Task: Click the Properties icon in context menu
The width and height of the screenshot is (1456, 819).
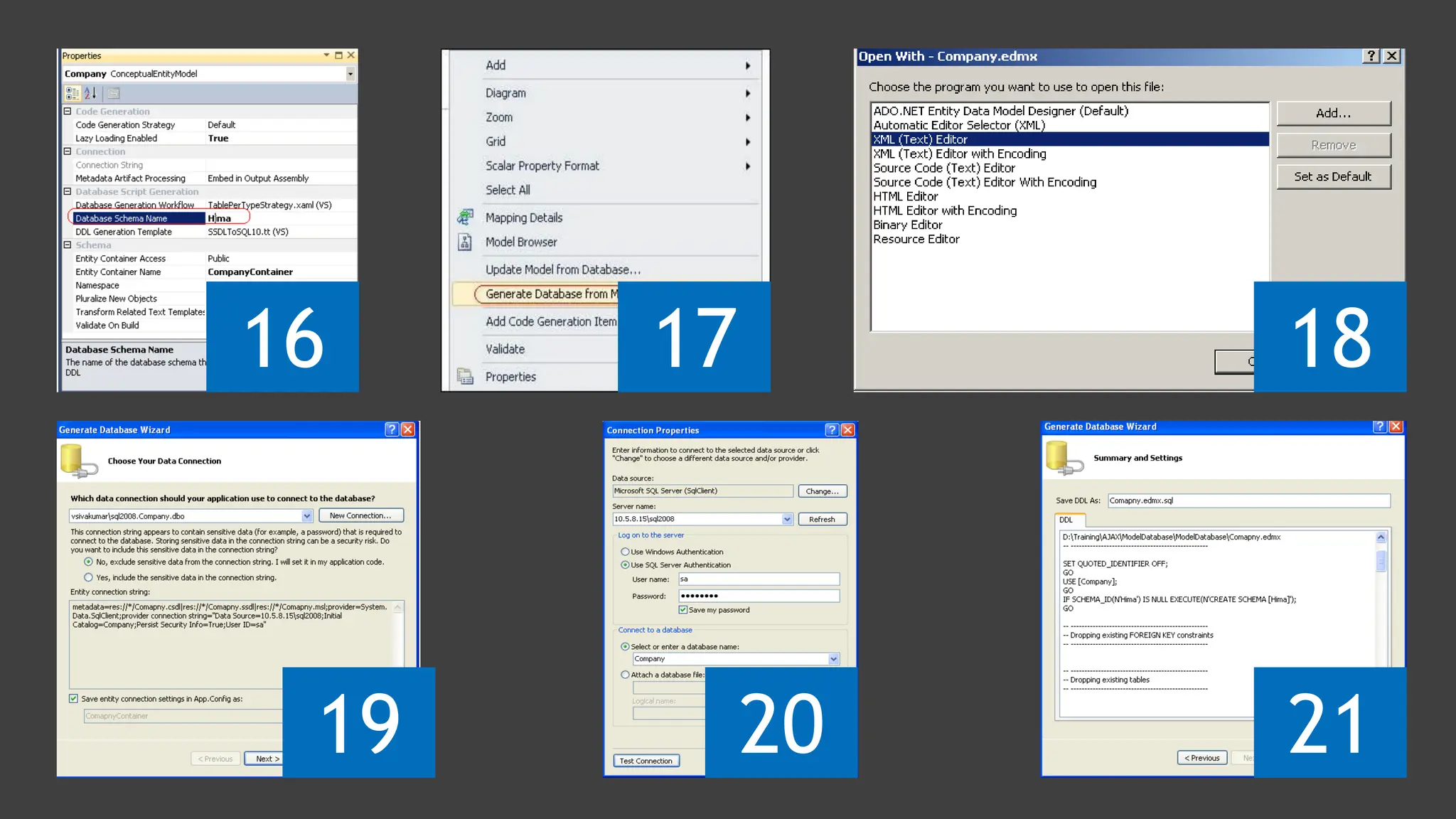Action: point(466,377)
